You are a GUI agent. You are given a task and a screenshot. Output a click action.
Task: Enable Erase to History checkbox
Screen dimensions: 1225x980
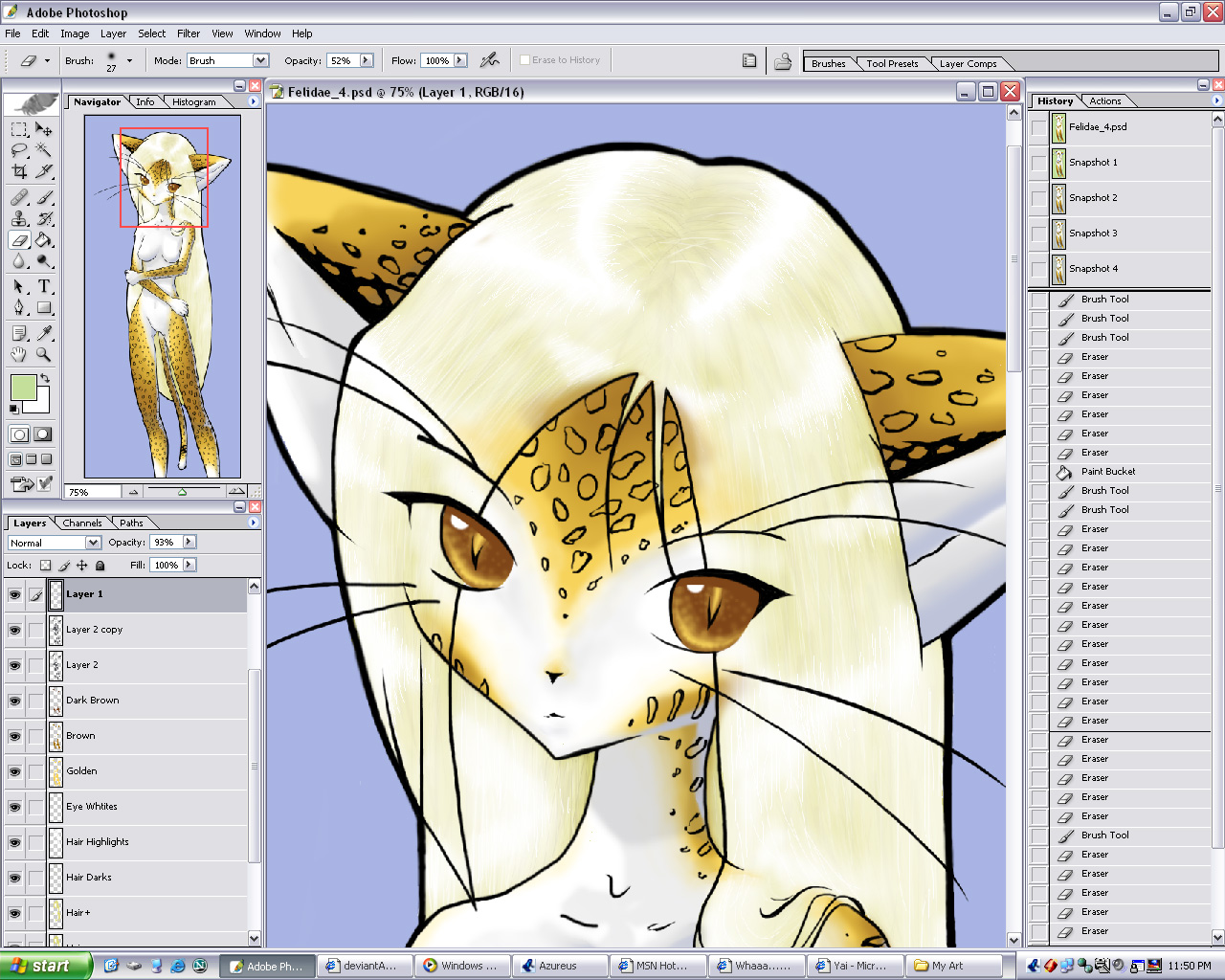[524, 59]
